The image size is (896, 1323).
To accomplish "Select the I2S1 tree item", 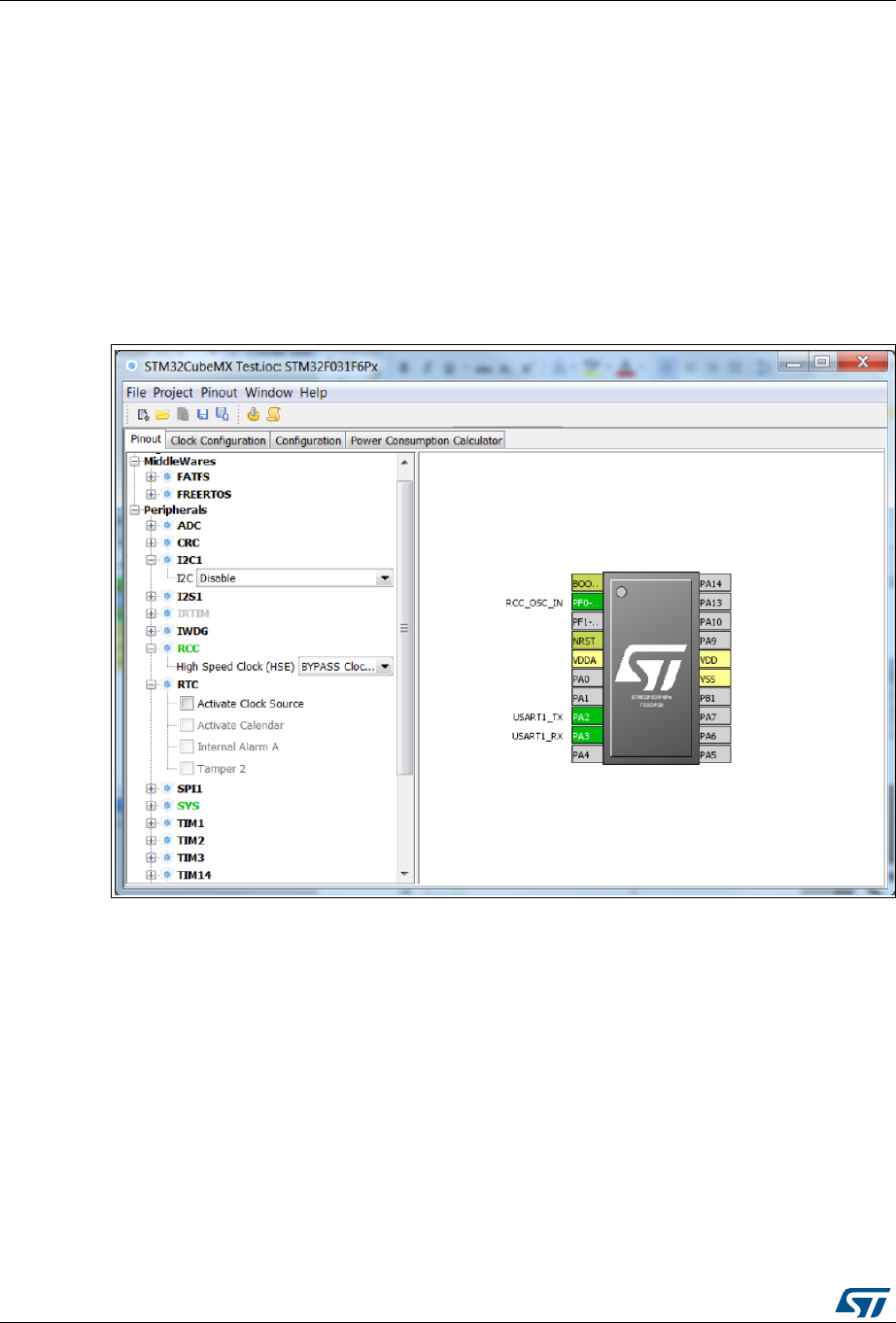I will click(190, 596).
